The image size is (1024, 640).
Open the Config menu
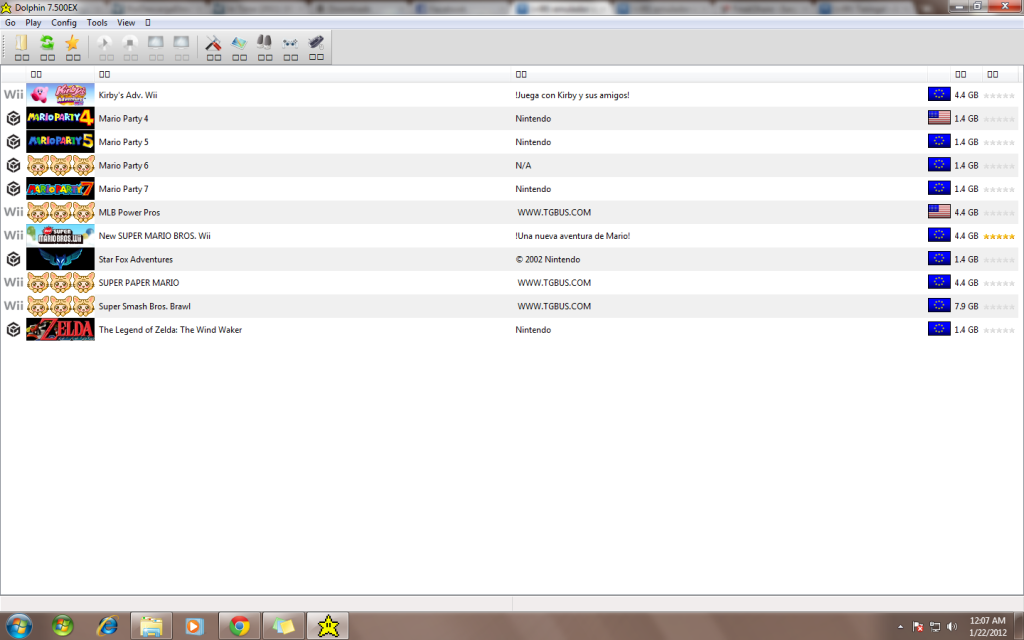(64, 22)
